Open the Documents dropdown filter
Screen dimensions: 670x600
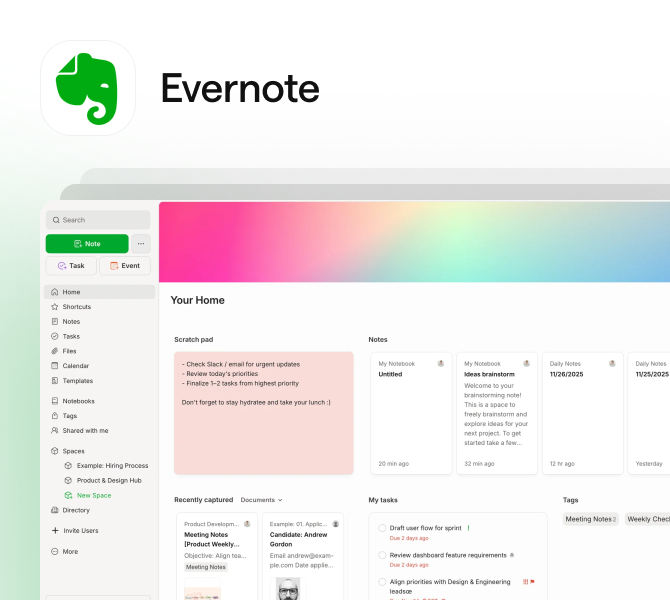tap(262, 500)
